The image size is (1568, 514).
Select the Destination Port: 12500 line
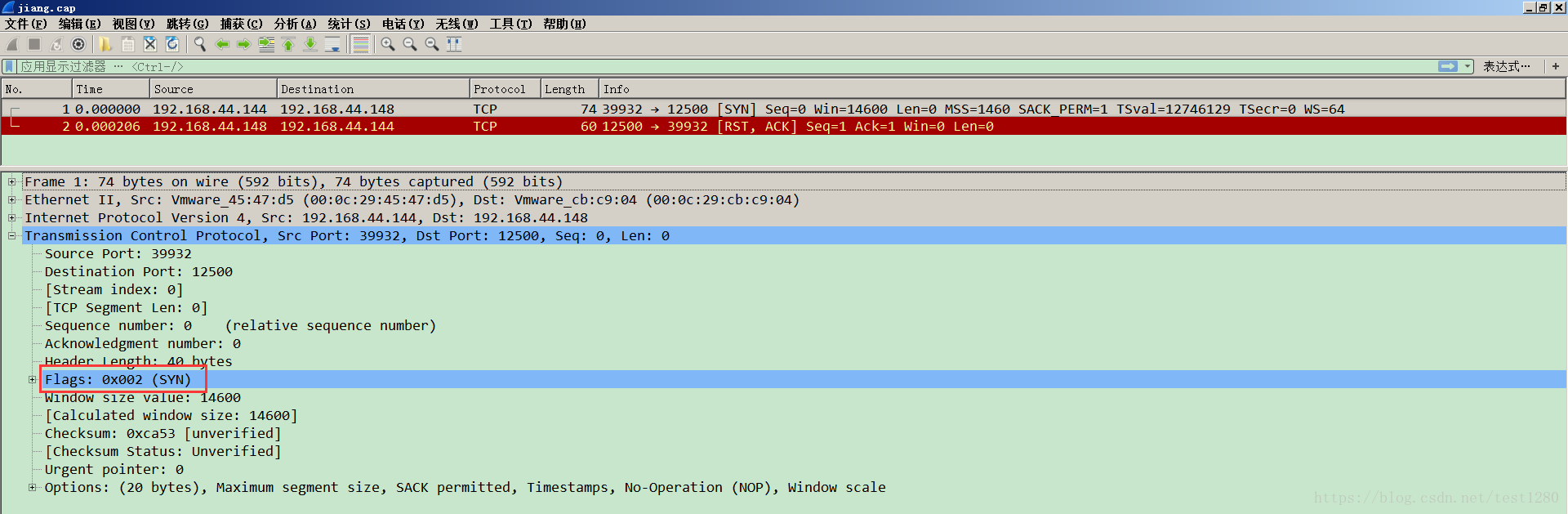tap(139, 271)
